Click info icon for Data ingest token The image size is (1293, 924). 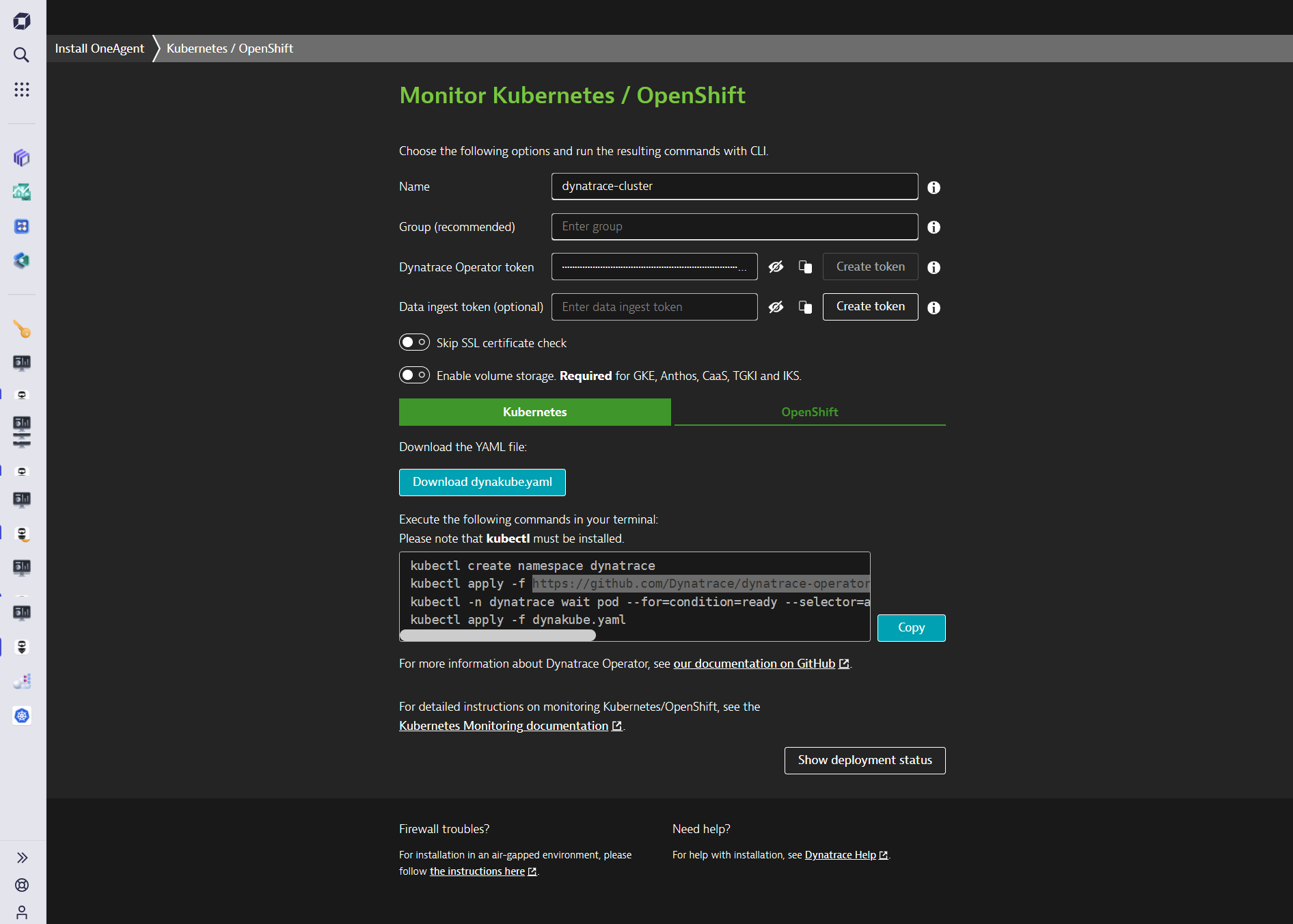pyautogui.click(x=934, y=308)
